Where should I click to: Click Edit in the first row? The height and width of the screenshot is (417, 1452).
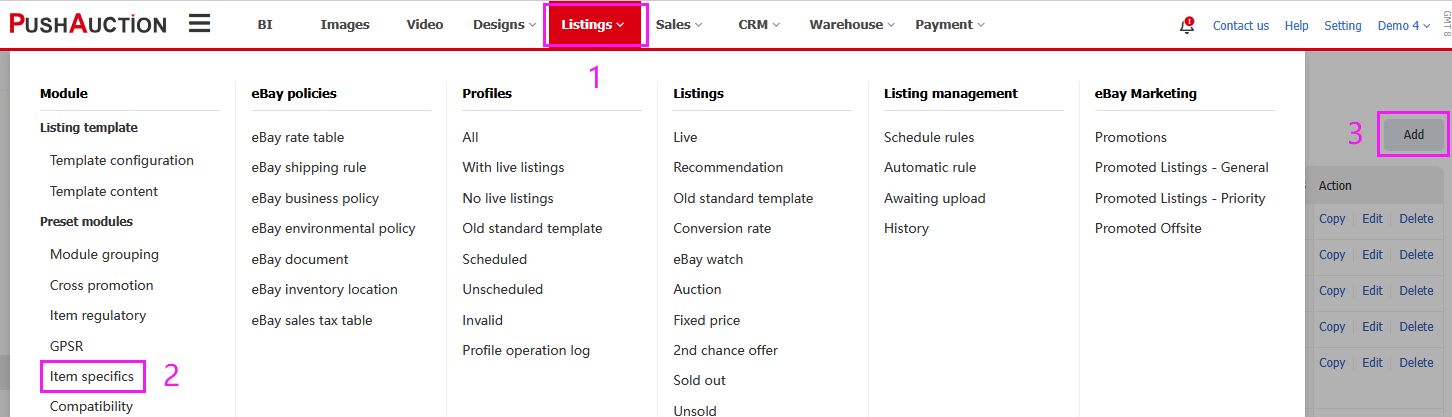(1372, 219)
